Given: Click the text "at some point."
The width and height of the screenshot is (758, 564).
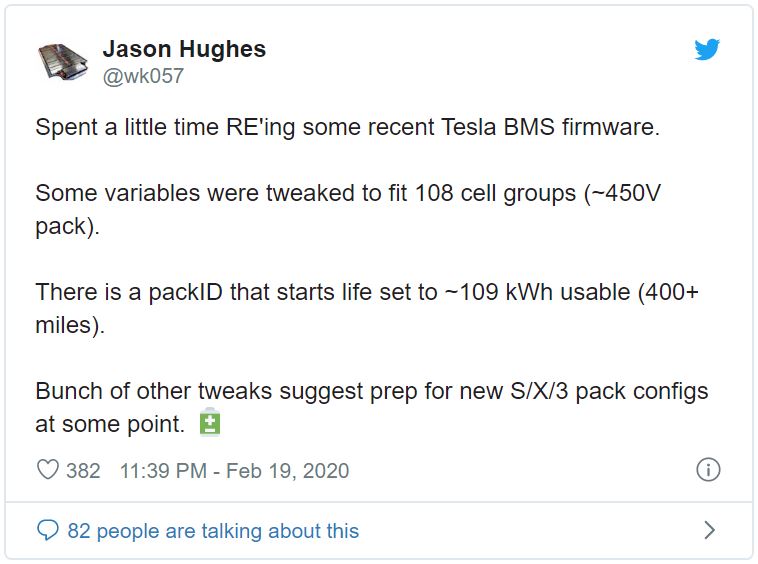Looking at the screenshot, I should click(x=110, y=424).
